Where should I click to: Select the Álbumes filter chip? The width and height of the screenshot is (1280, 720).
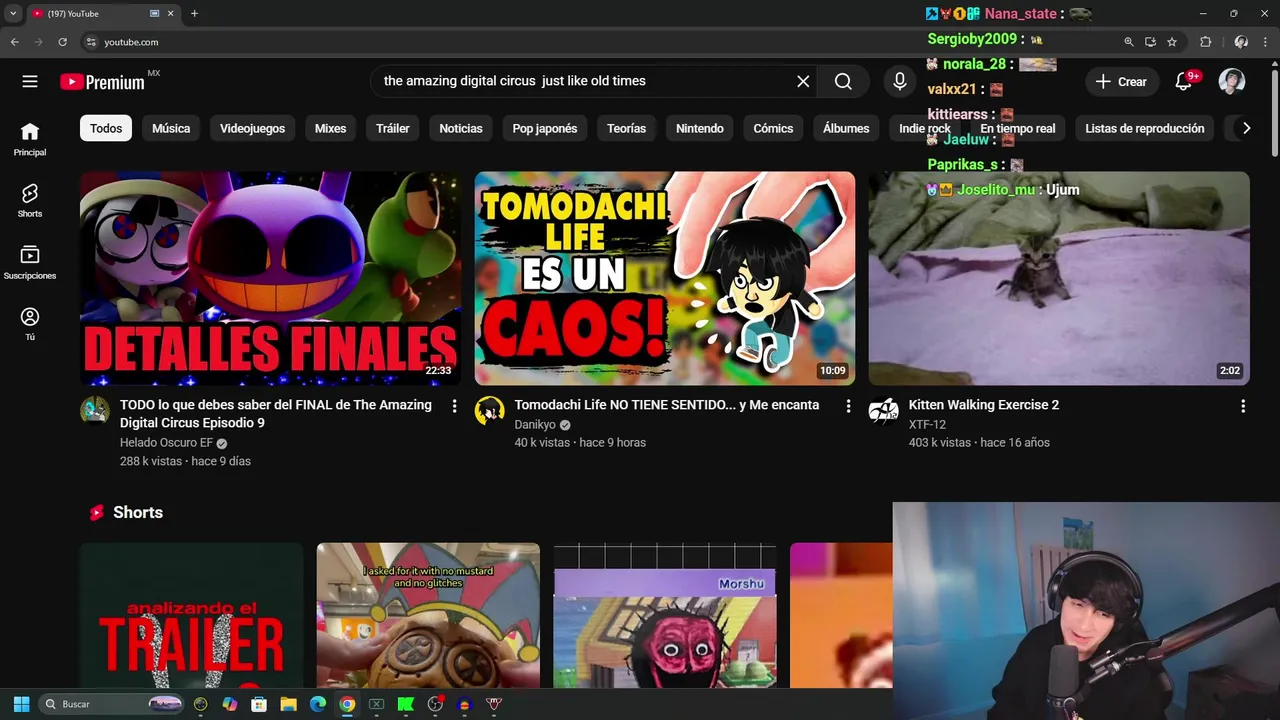pos(846,128)
